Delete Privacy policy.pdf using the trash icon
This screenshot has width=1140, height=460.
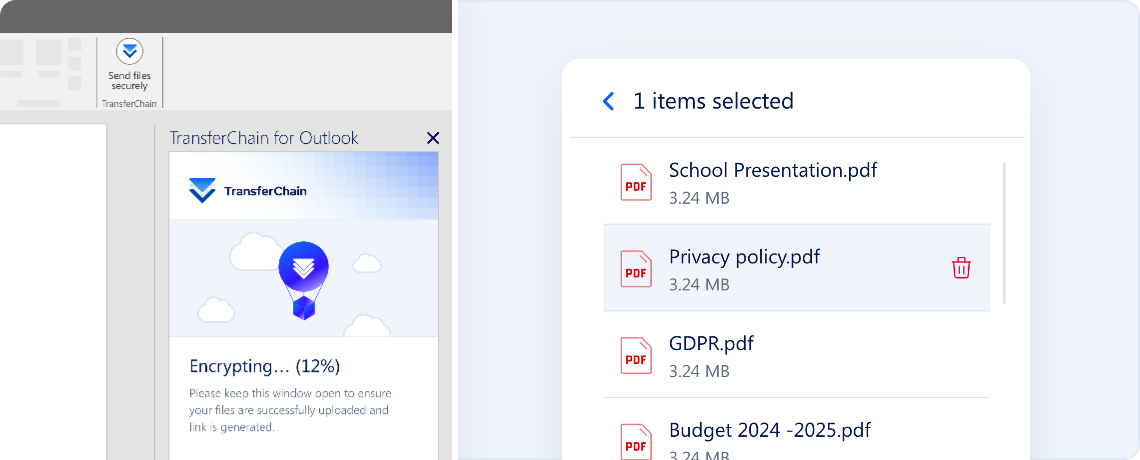coord(961,268)
